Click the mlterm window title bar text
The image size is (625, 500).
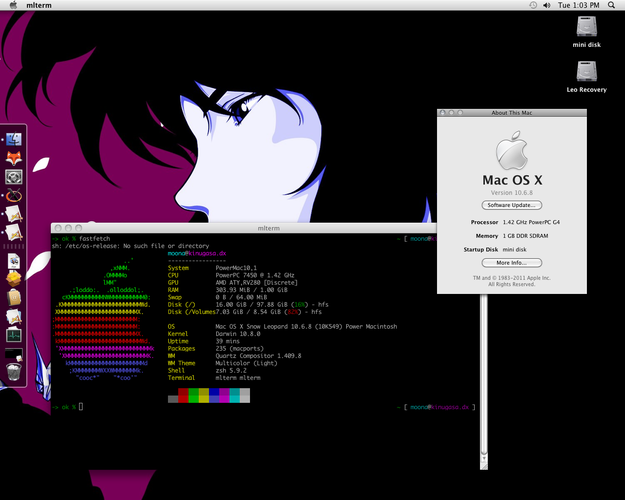tap(269, 228)
